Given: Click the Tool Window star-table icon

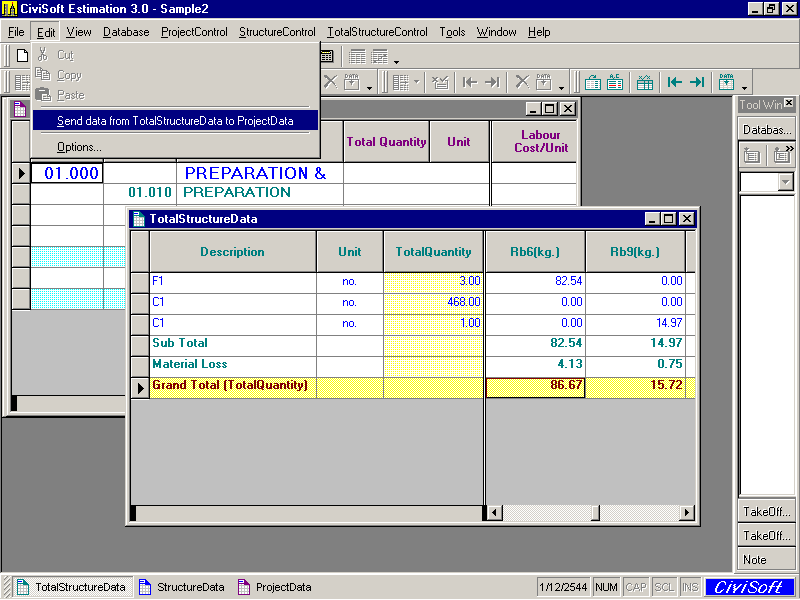Looking at the screenshot, I should 752,155.
